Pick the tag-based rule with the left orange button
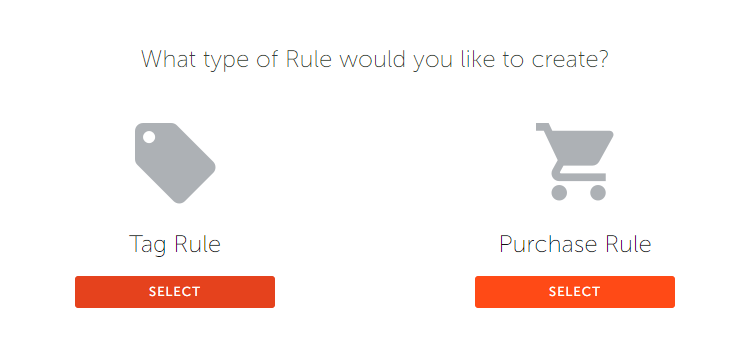The image size is (731, 363). [175, 292]
